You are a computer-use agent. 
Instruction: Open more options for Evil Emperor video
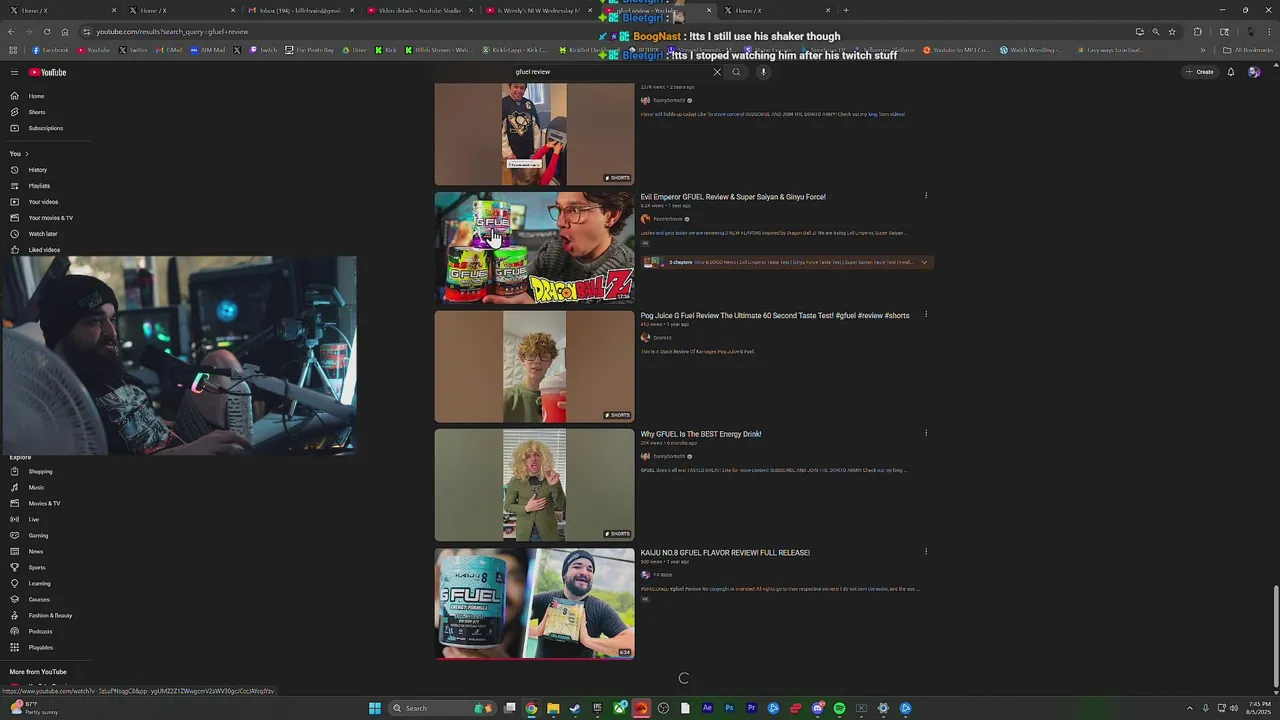pos(926,196)
